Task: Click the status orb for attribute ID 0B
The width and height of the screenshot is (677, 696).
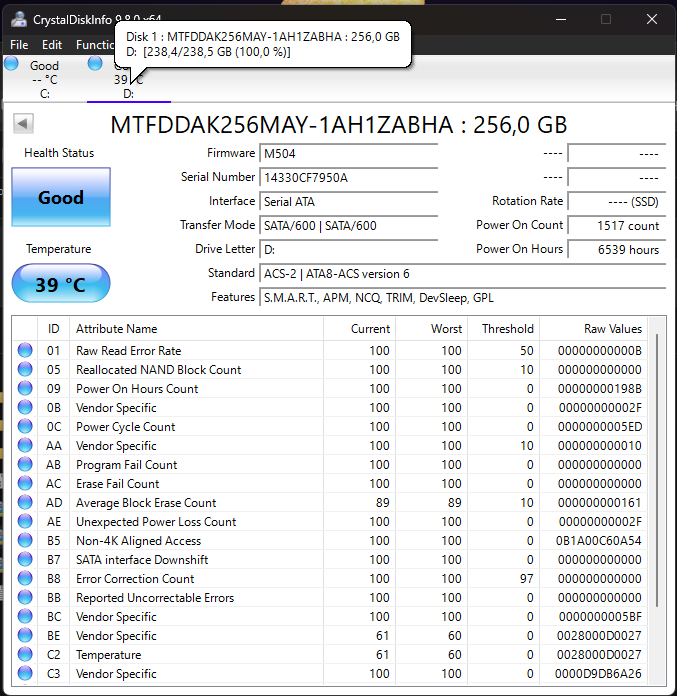Action: tap(25, 407)
